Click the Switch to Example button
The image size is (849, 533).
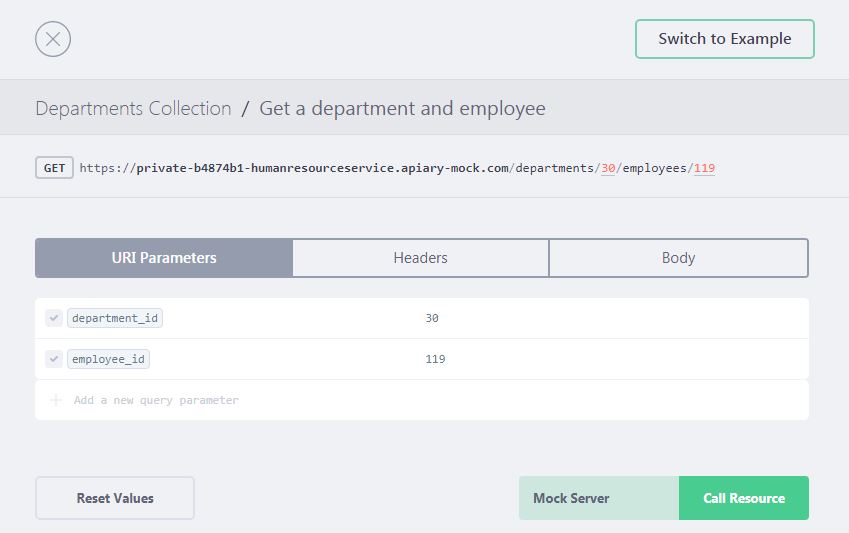(724, 39)
